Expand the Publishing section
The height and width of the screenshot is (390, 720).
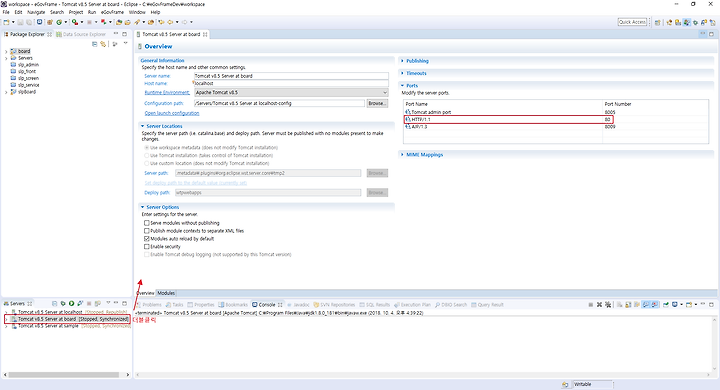402,61
